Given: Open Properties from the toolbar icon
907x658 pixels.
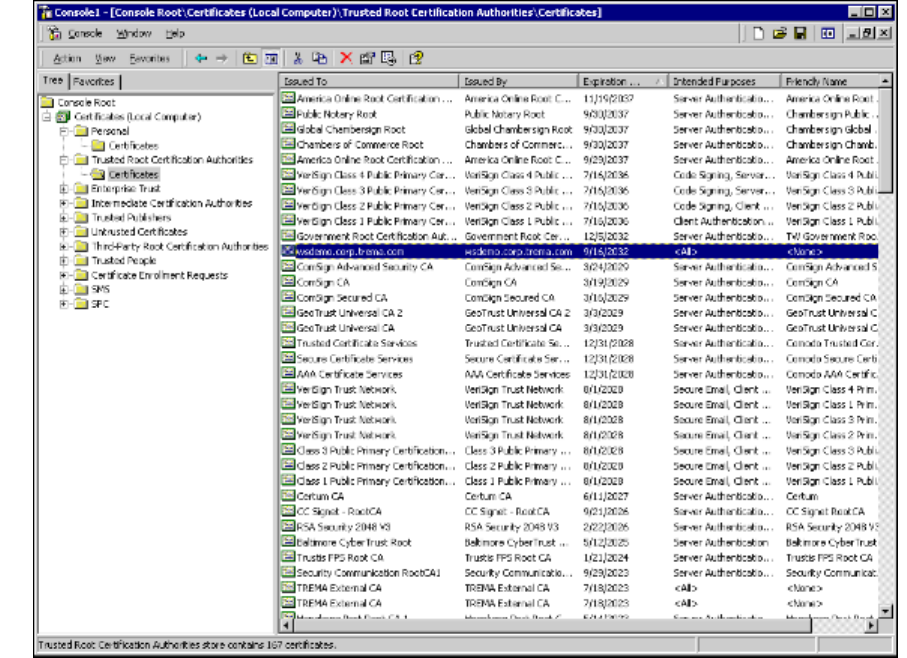Looking at the screenshot, I should point(367,58).
